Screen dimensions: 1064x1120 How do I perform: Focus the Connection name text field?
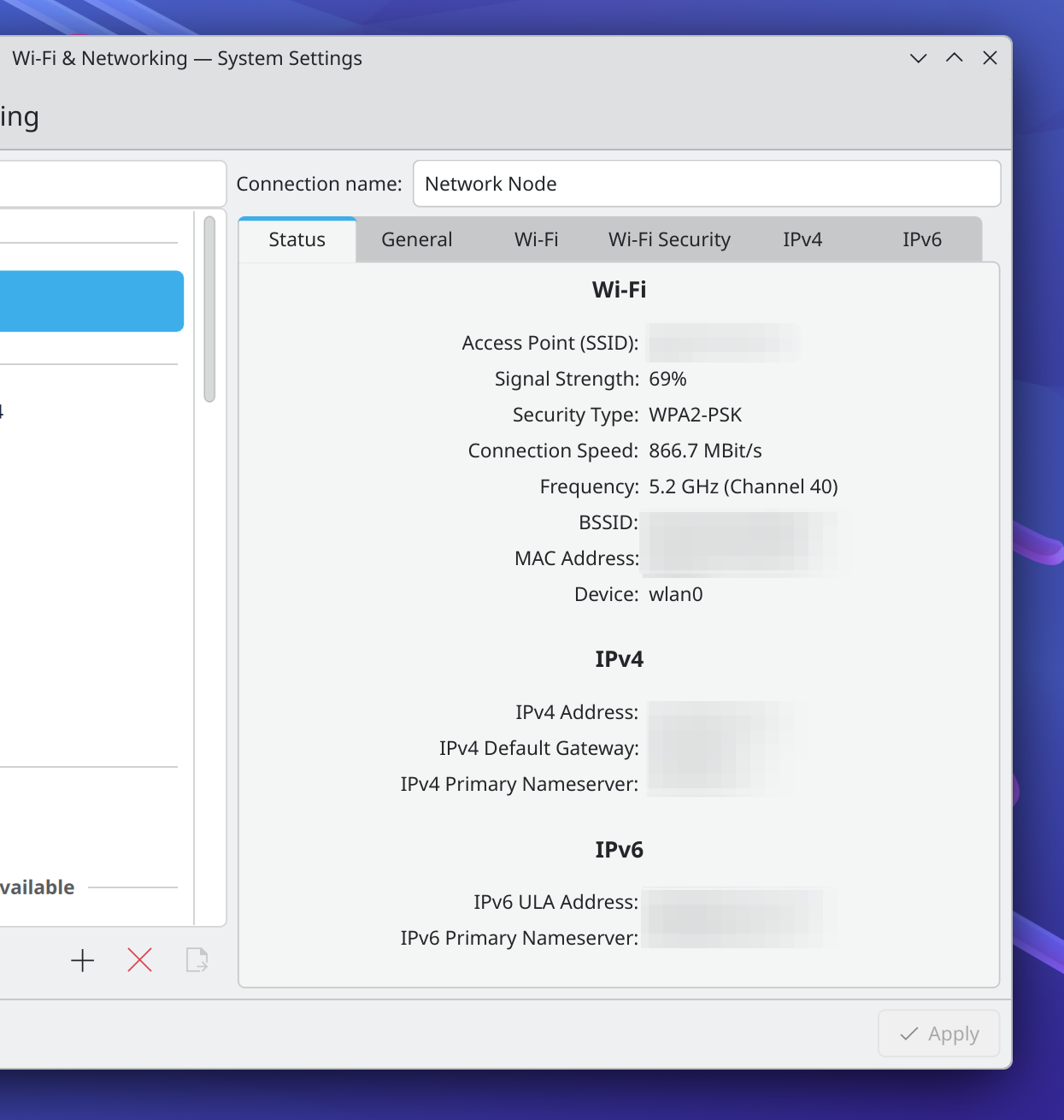[706, 184]
